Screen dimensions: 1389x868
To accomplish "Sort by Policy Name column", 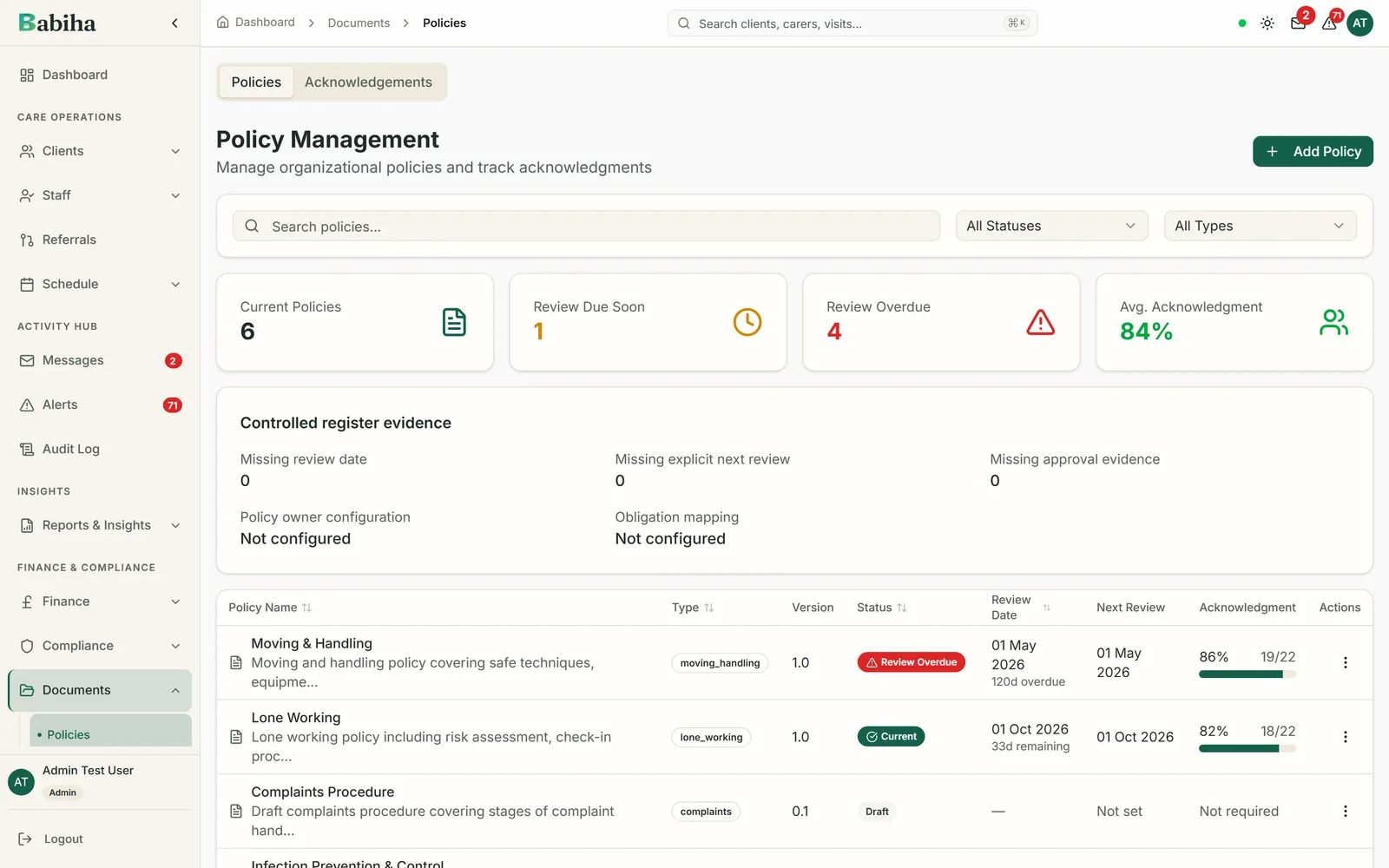I will 270,608.
